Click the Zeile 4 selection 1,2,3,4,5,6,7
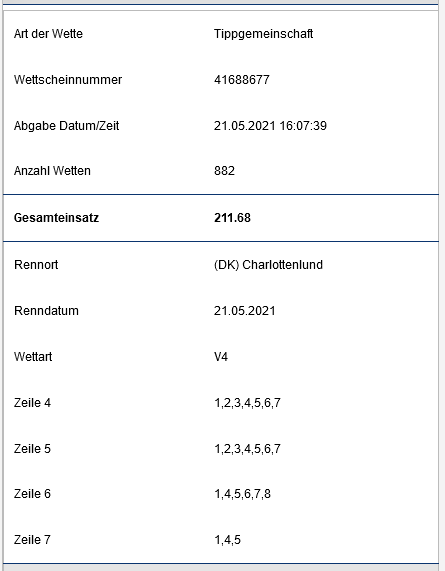Viewport: 445px width, 571px height. (247, 403)
